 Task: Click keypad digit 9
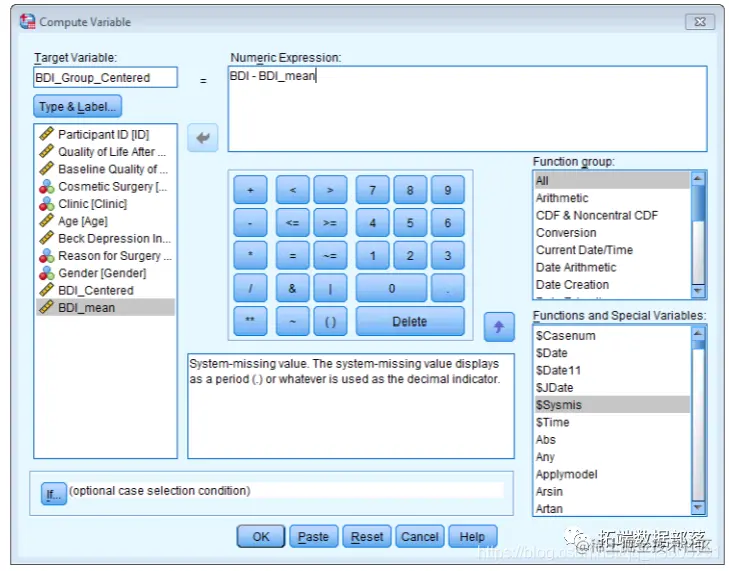click(x=447, y=190)
